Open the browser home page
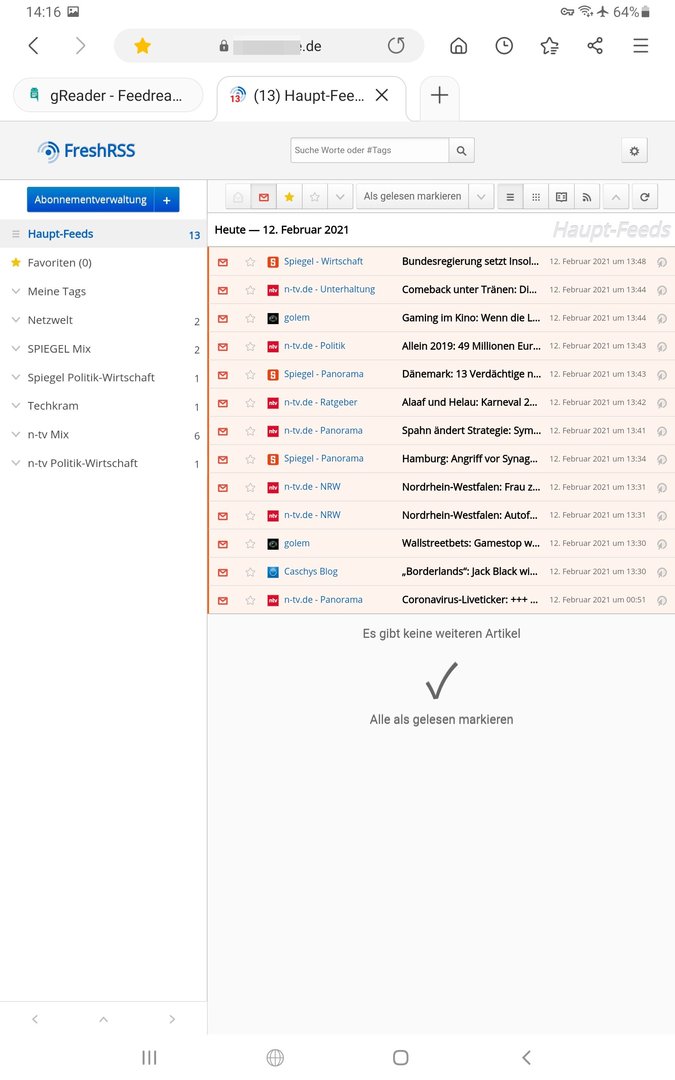The width and height of the screenshot is (675, 1080). pos(459,46)
